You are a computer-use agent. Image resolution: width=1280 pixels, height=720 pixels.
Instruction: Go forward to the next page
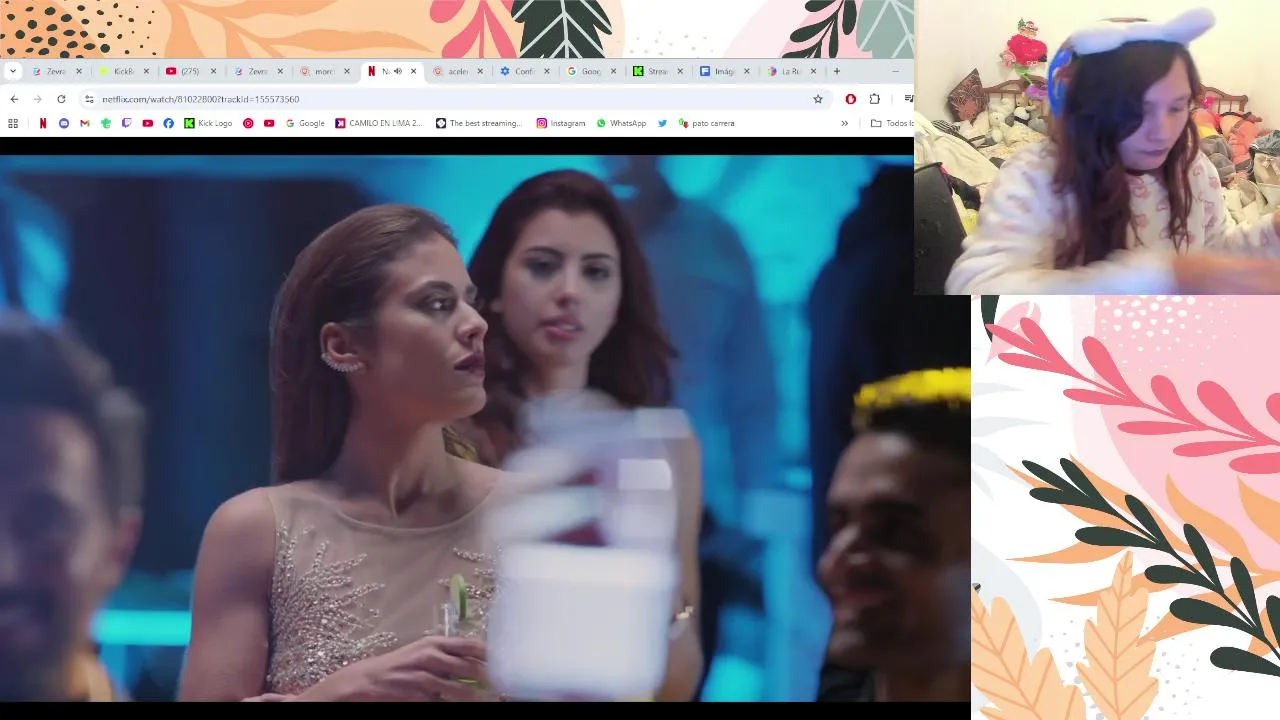click(38, 99)
